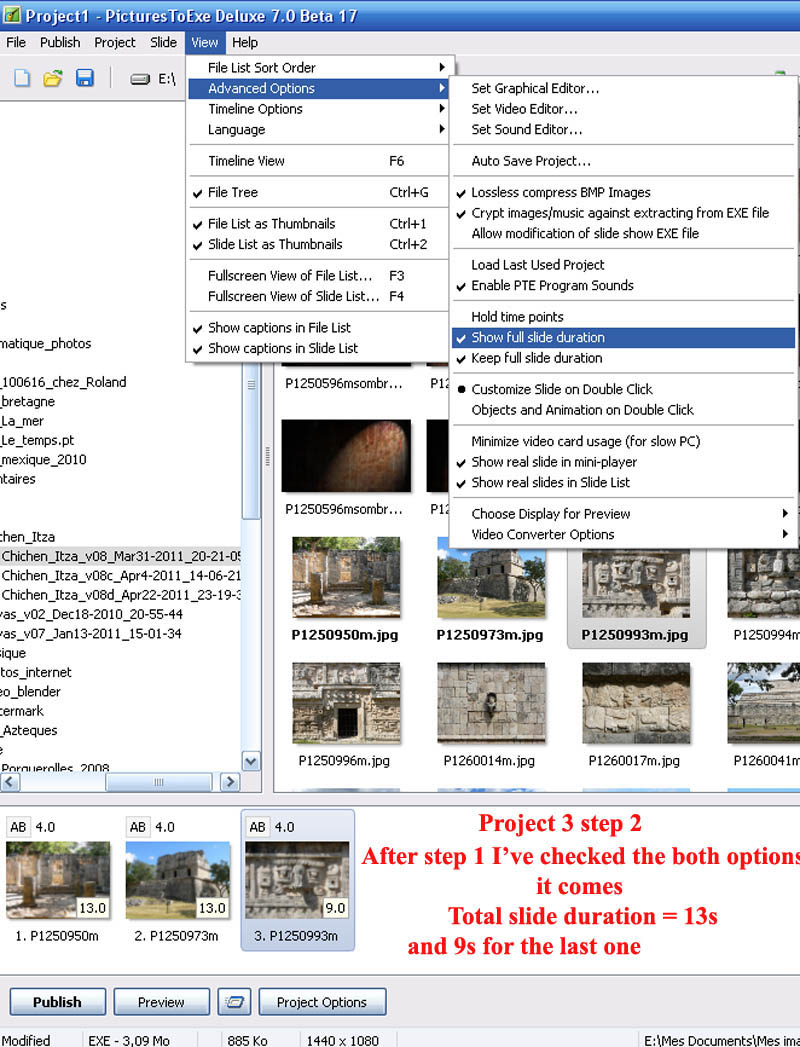Viewport: 800px width, 1047px height.
Task: Click the AB transition icon on slide 1
Action: [18, 827]
